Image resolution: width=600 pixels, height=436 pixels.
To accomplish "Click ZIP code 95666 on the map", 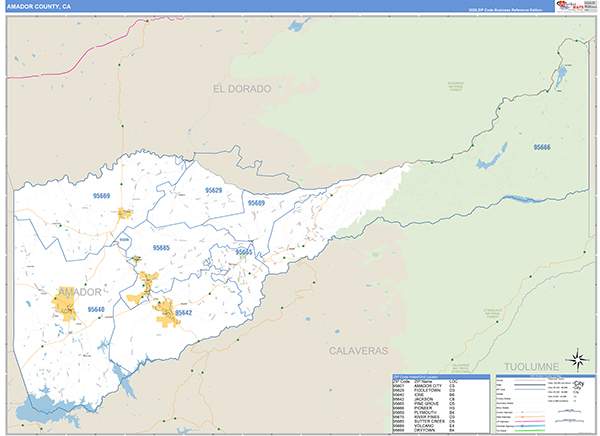I will [542, 147].
